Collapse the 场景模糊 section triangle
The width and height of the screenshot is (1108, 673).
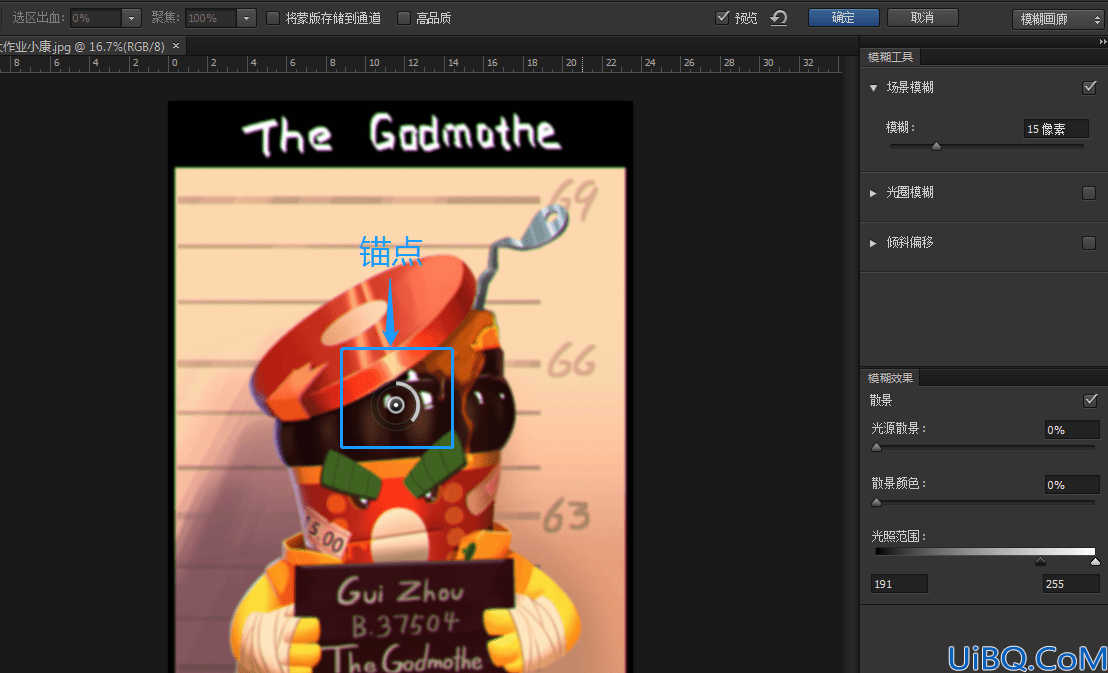click(873, 88)
